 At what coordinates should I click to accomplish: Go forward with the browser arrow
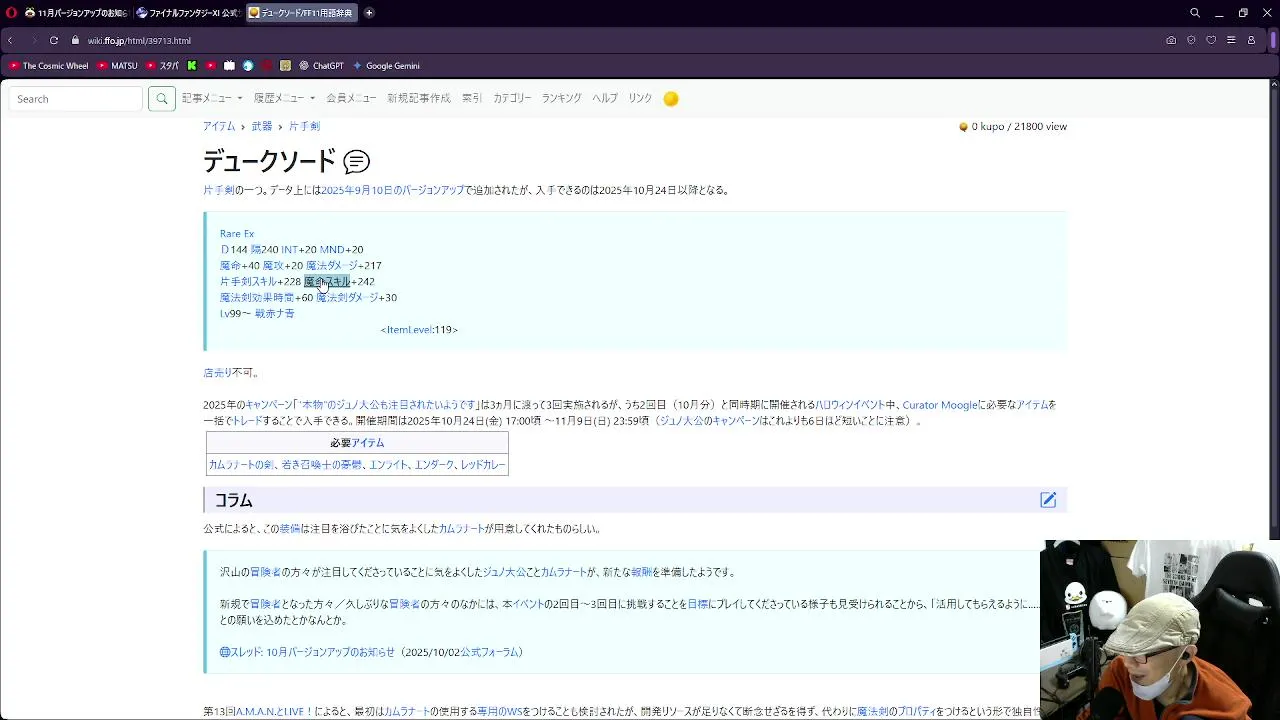coord(33,40)
